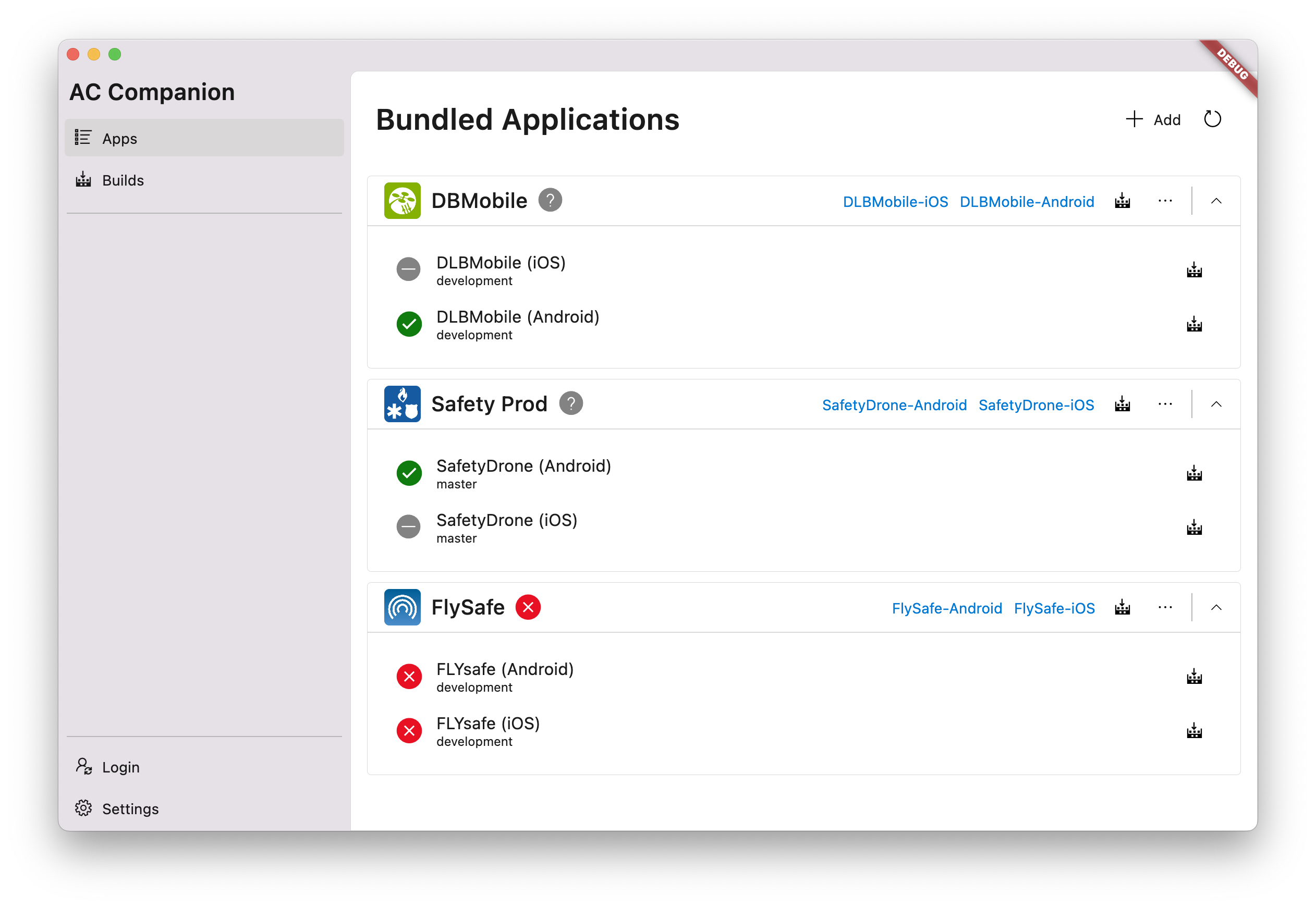The width and height of the screenshot is (1316, 908).
Task: Collapse the FlySafe section chevron
Action: (x=1216, y=607)
